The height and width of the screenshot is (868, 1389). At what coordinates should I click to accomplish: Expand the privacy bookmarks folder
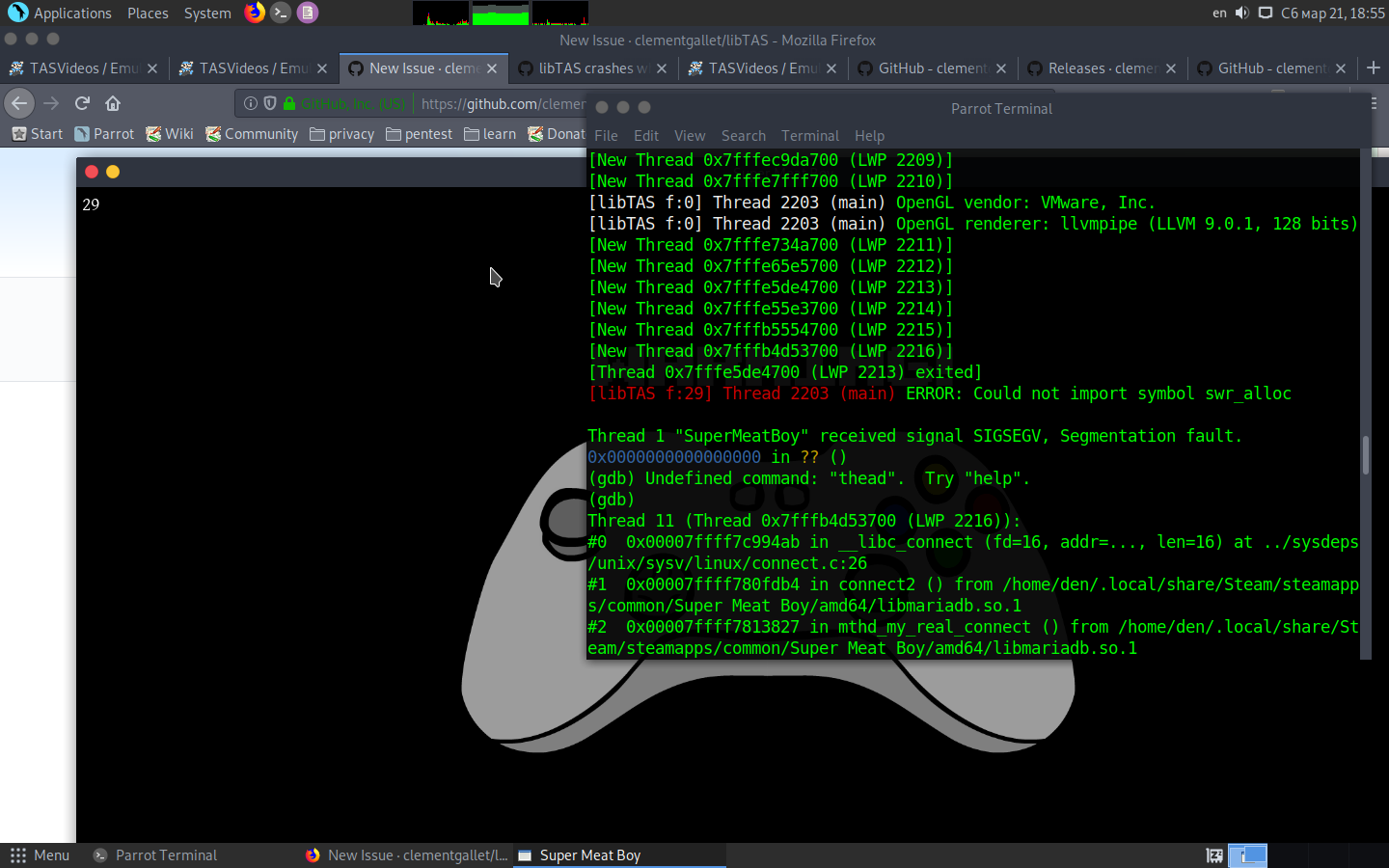tap(342, 134)
